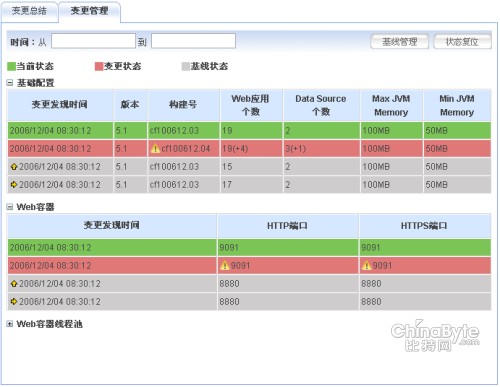Click 100MB in the green row

(376, 130)
